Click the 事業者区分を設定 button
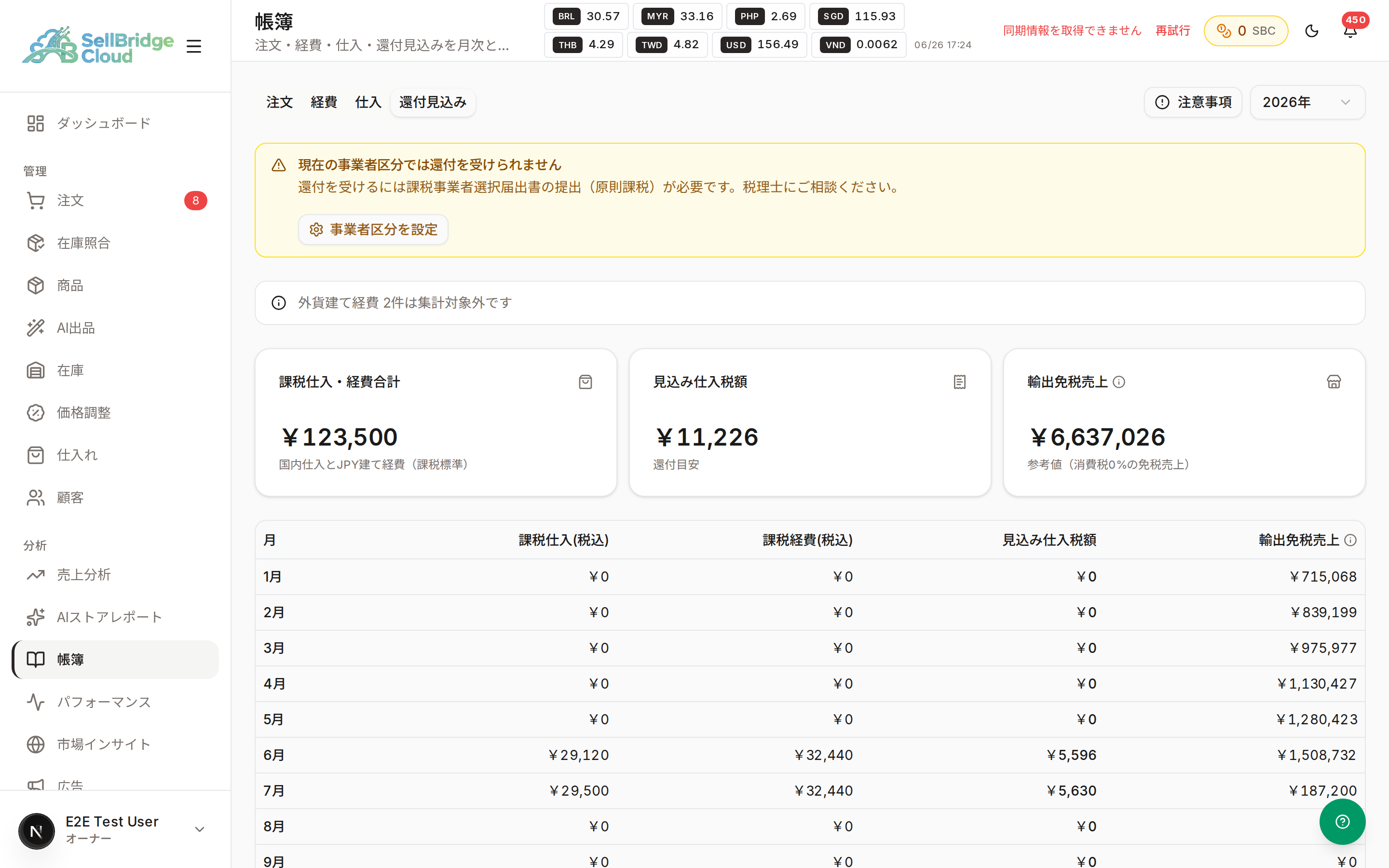The height and width of the screenshot is (868, 1389). [x=373, y=230]
